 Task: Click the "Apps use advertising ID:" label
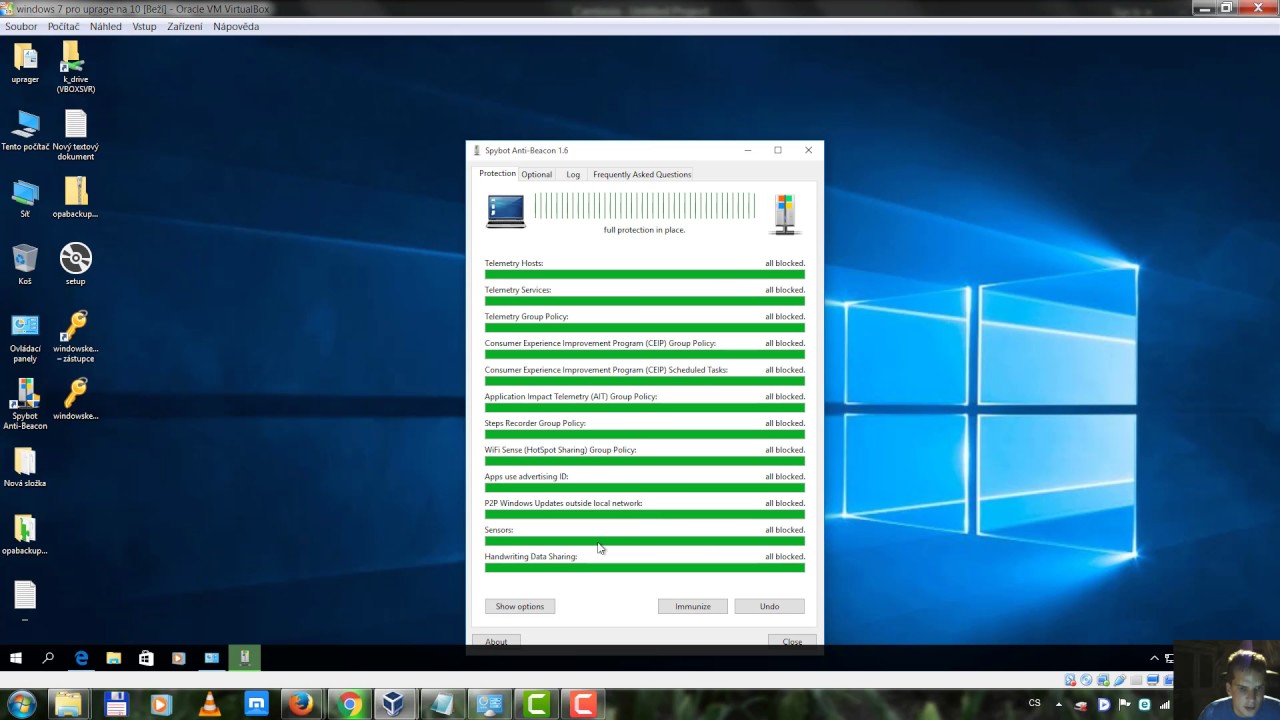click(527, 477)
